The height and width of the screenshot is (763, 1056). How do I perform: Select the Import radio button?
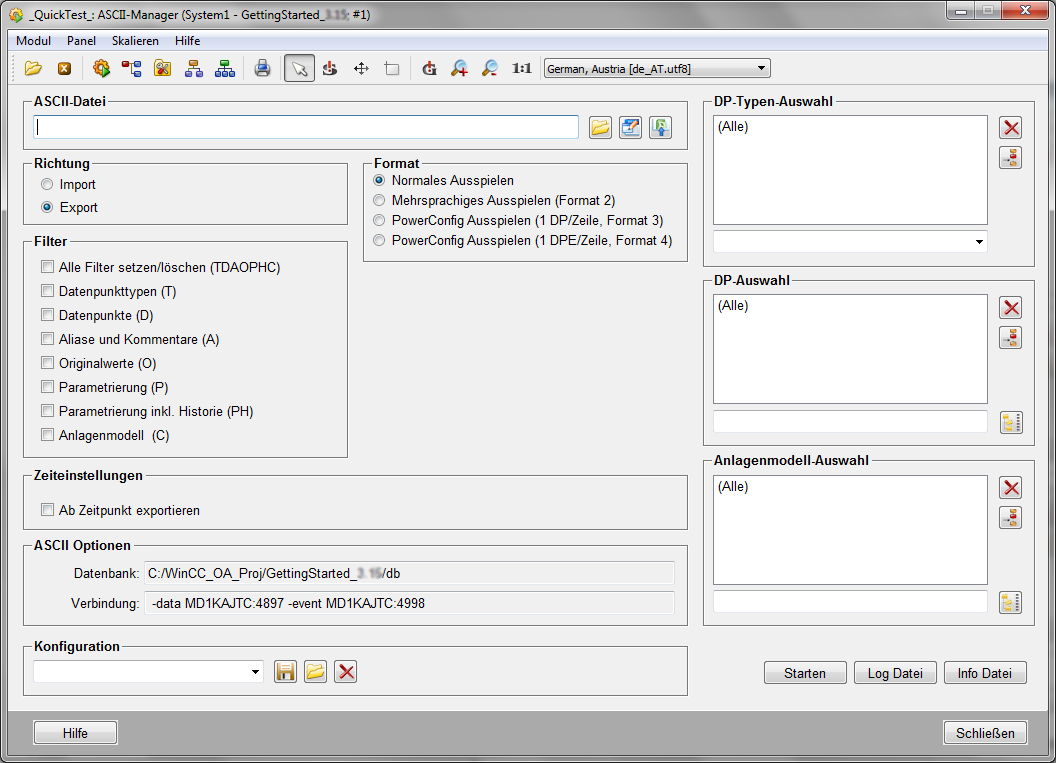[x=47, y=185]
